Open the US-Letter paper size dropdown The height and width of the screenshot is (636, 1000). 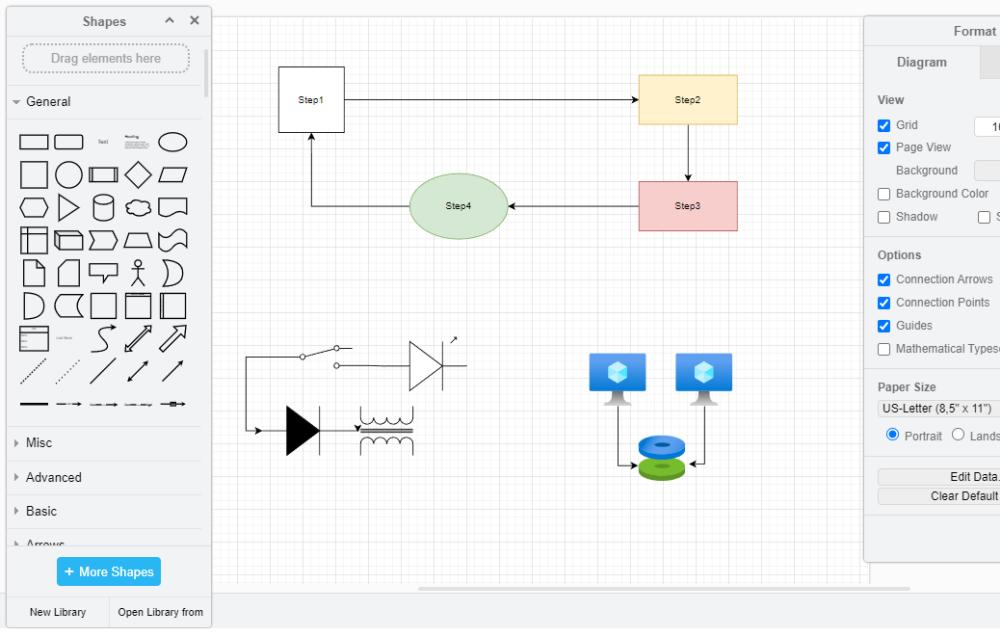(937, 409)
